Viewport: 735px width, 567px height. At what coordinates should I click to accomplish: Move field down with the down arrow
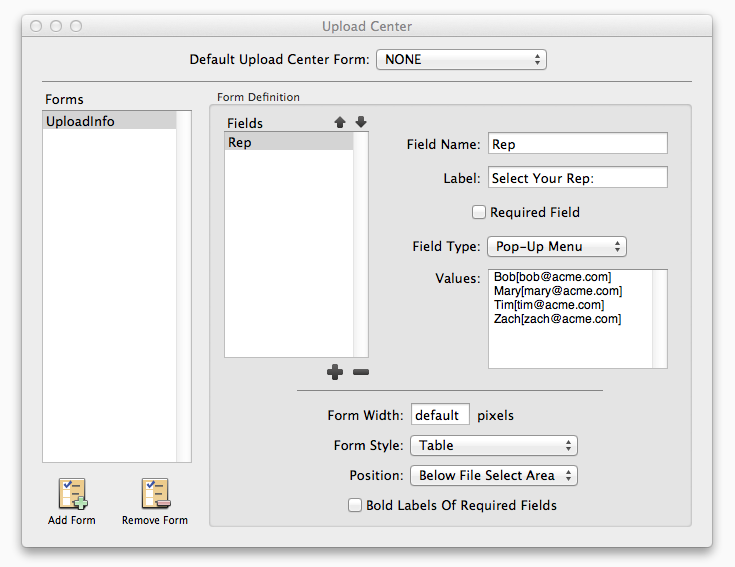361,122
